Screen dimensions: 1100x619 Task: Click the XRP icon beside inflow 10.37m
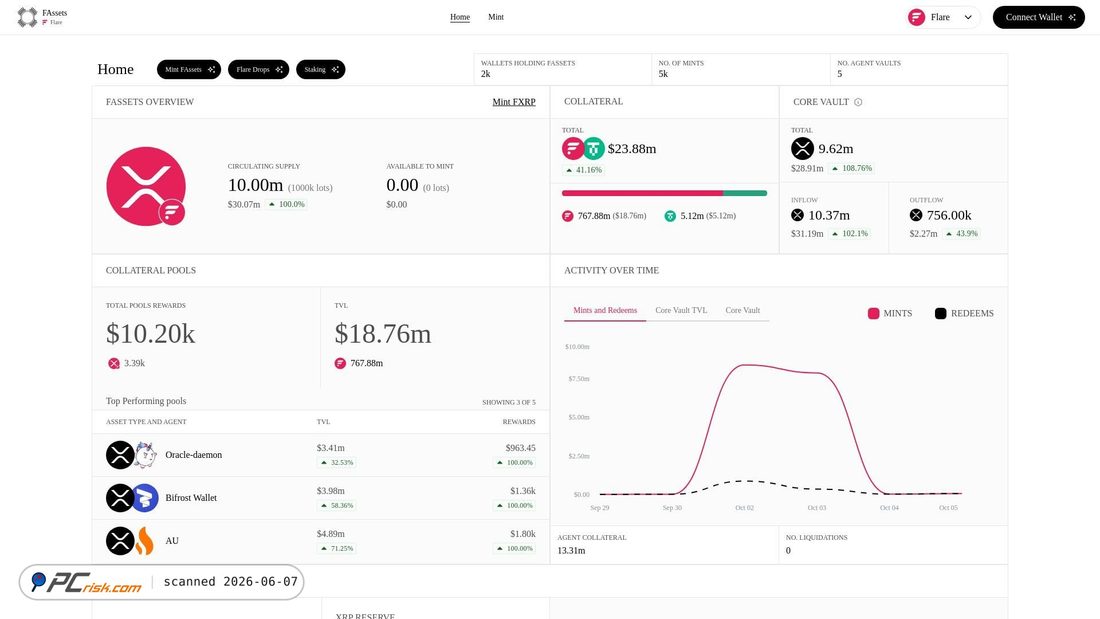pos(797,215)
